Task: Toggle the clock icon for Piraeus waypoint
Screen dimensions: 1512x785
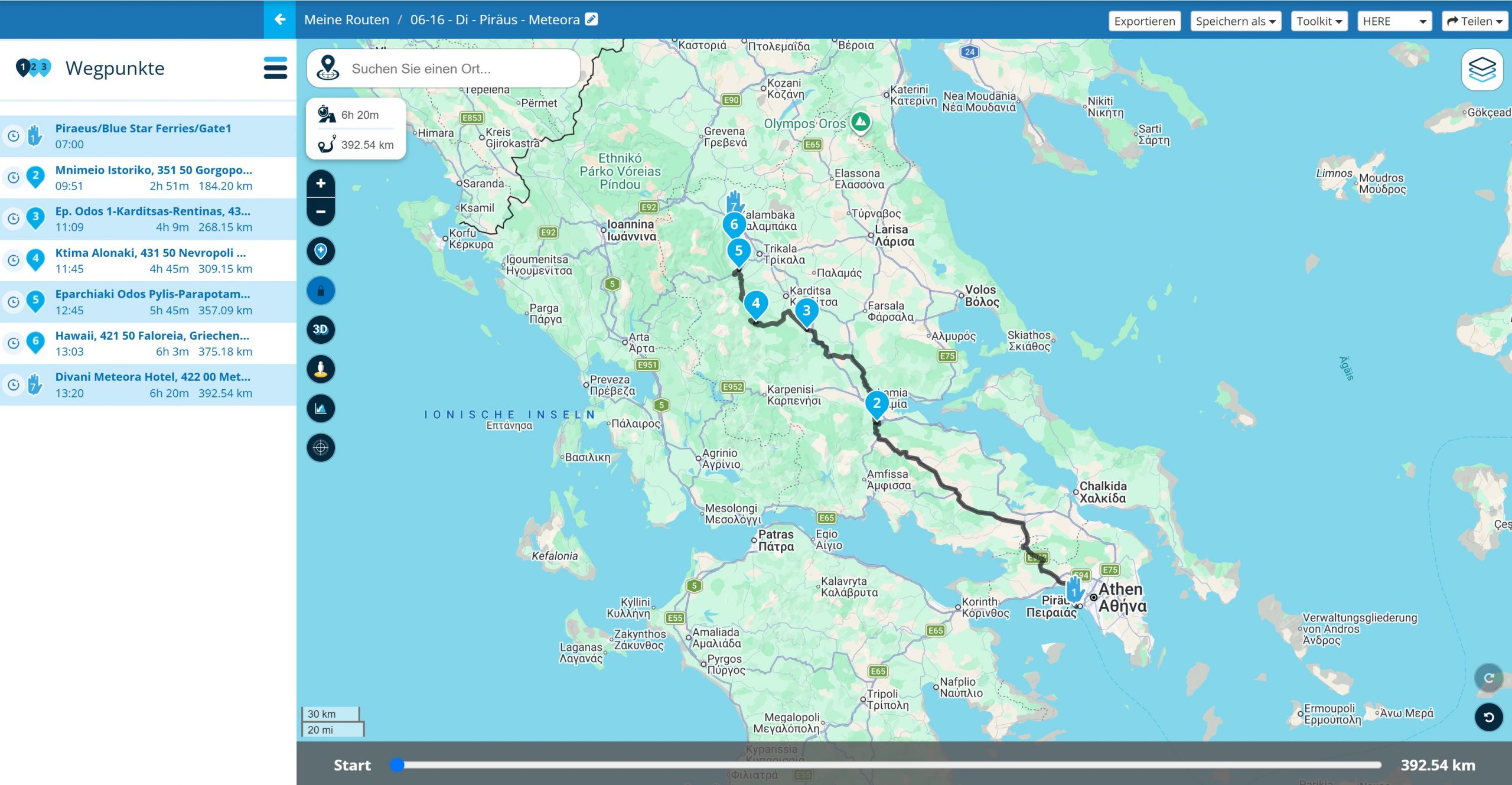Action: [x=13, y=136]
